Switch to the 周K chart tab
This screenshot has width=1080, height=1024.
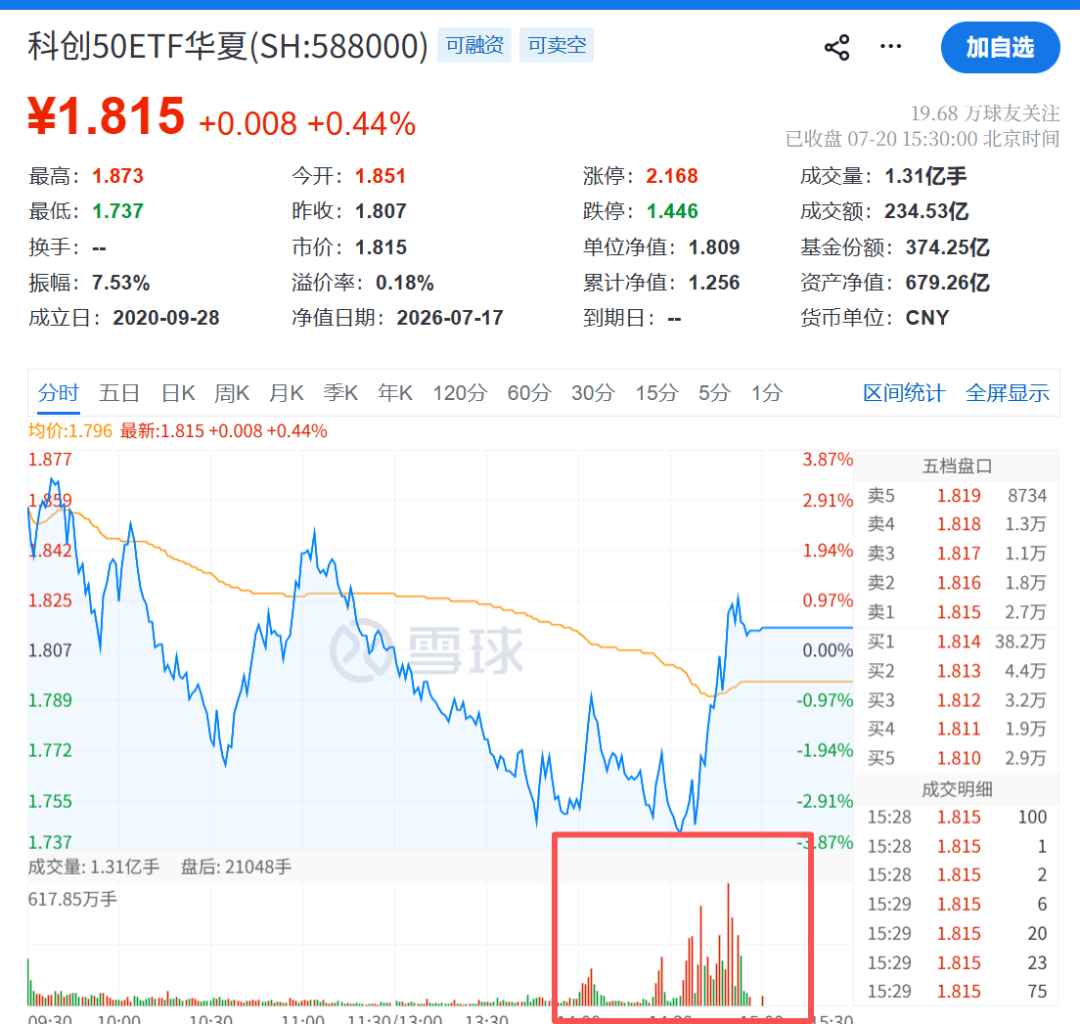pos(231,393)
